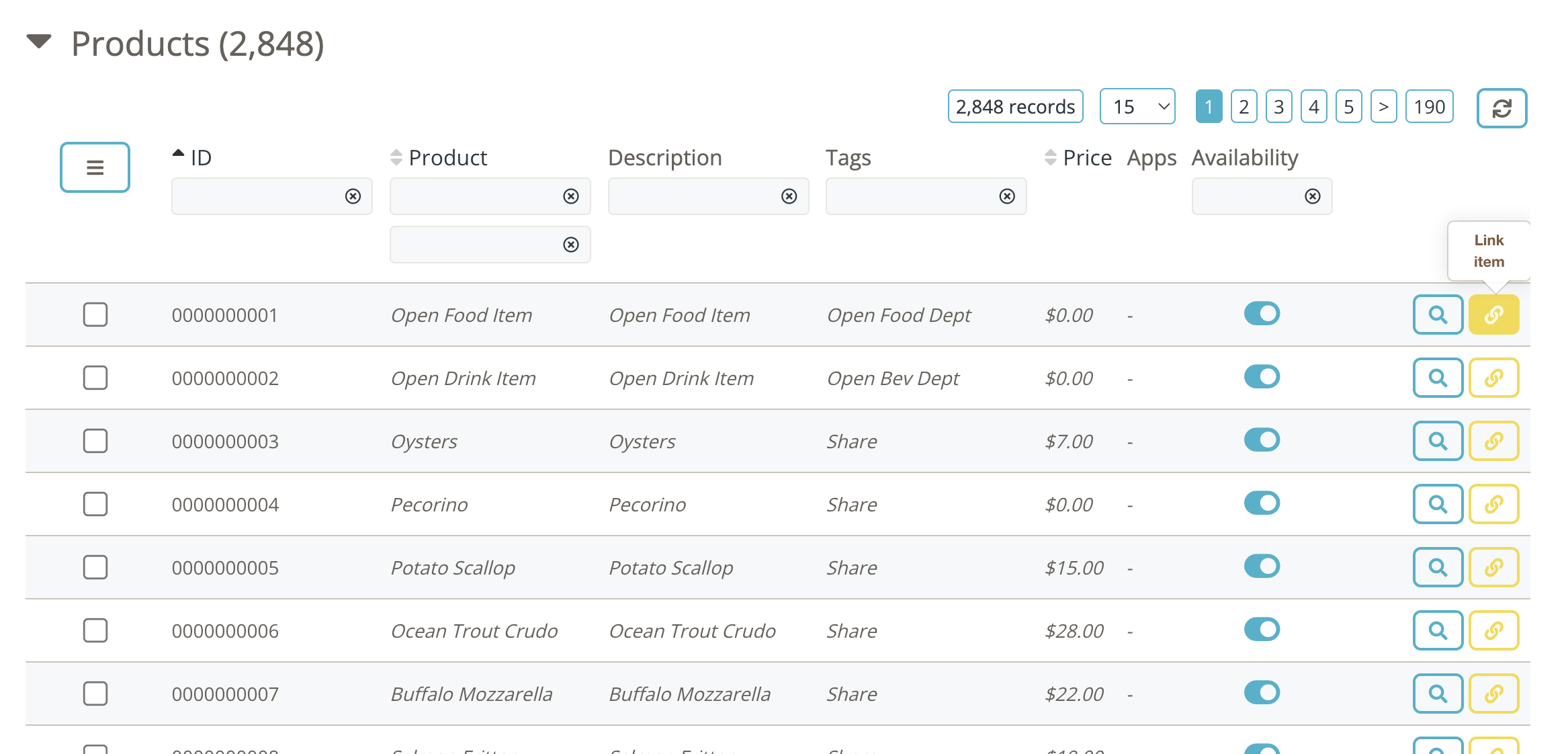The image size is (1568, 754).
Task: Click next page arrow button
Action: (x=1383, y=106)
